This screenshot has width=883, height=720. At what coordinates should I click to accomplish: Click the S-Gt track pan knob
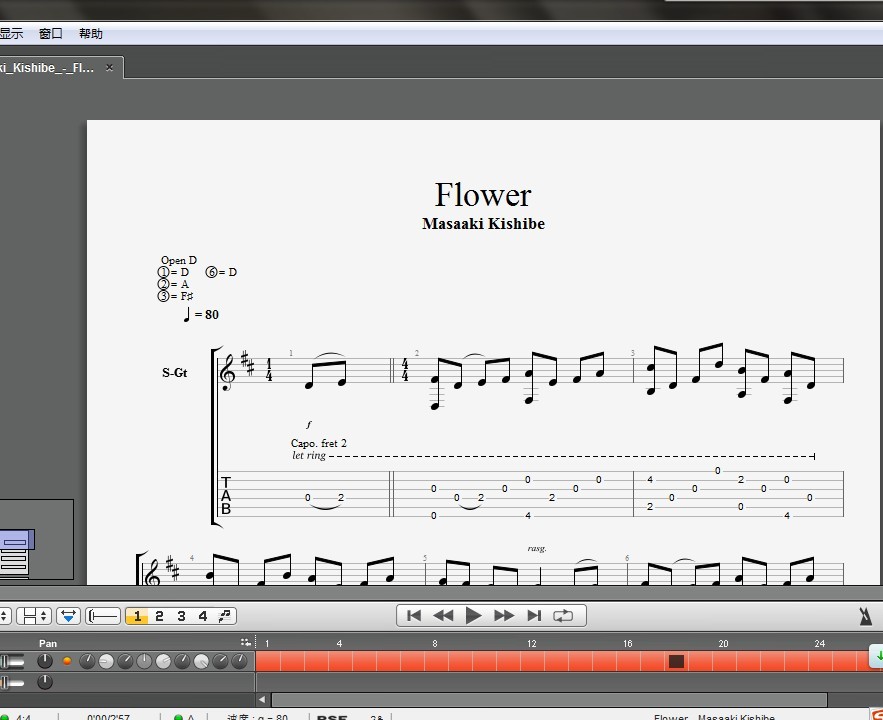pyautogui.click(x=44, y=661)
